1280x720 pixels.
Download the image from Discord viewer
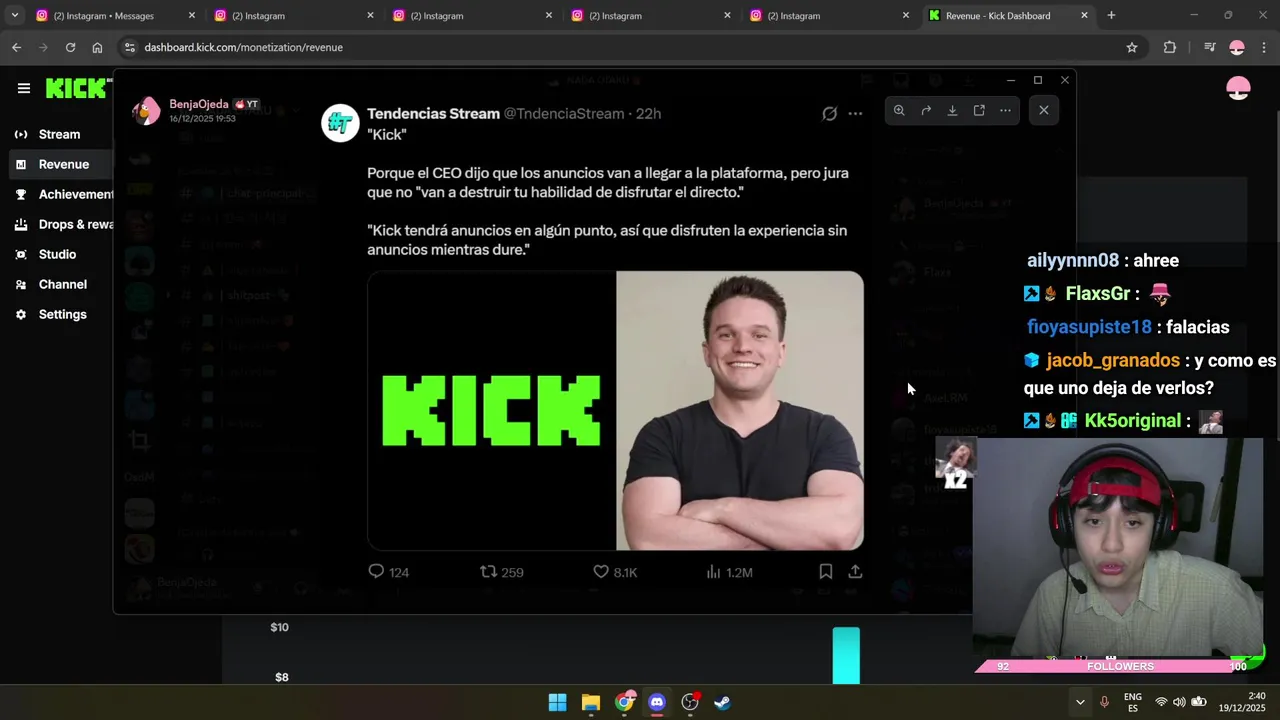952,110
